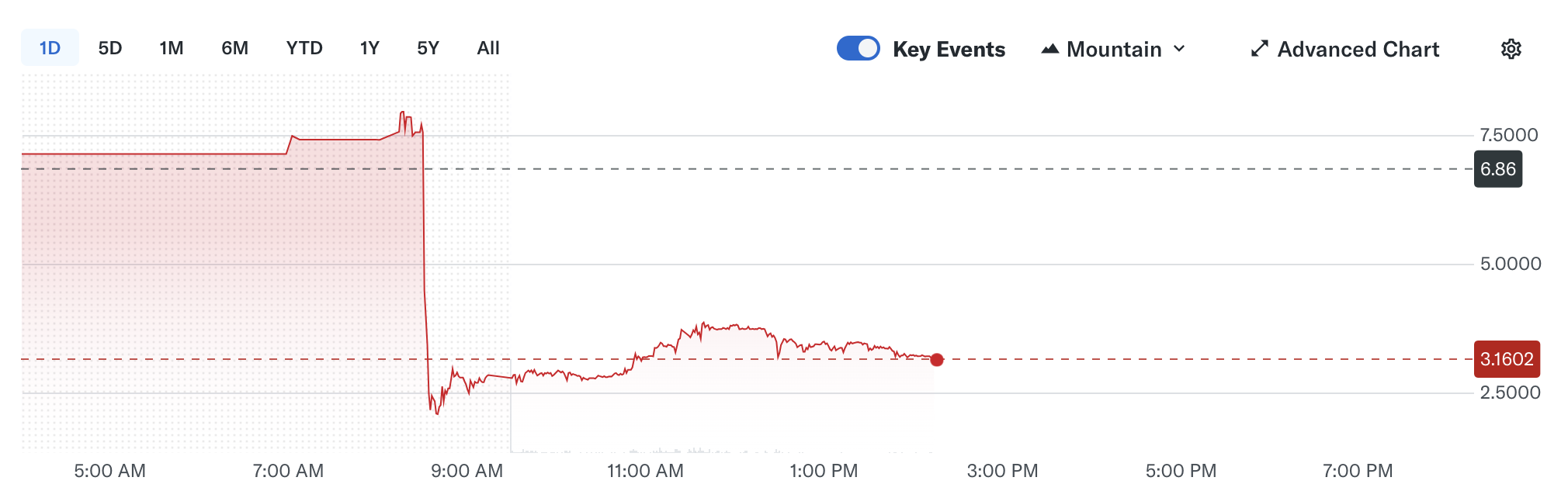Viewport: 1568px width, 498px height.
Task: Open the Advanced Chart view
Action: (x=1358, y=48)
